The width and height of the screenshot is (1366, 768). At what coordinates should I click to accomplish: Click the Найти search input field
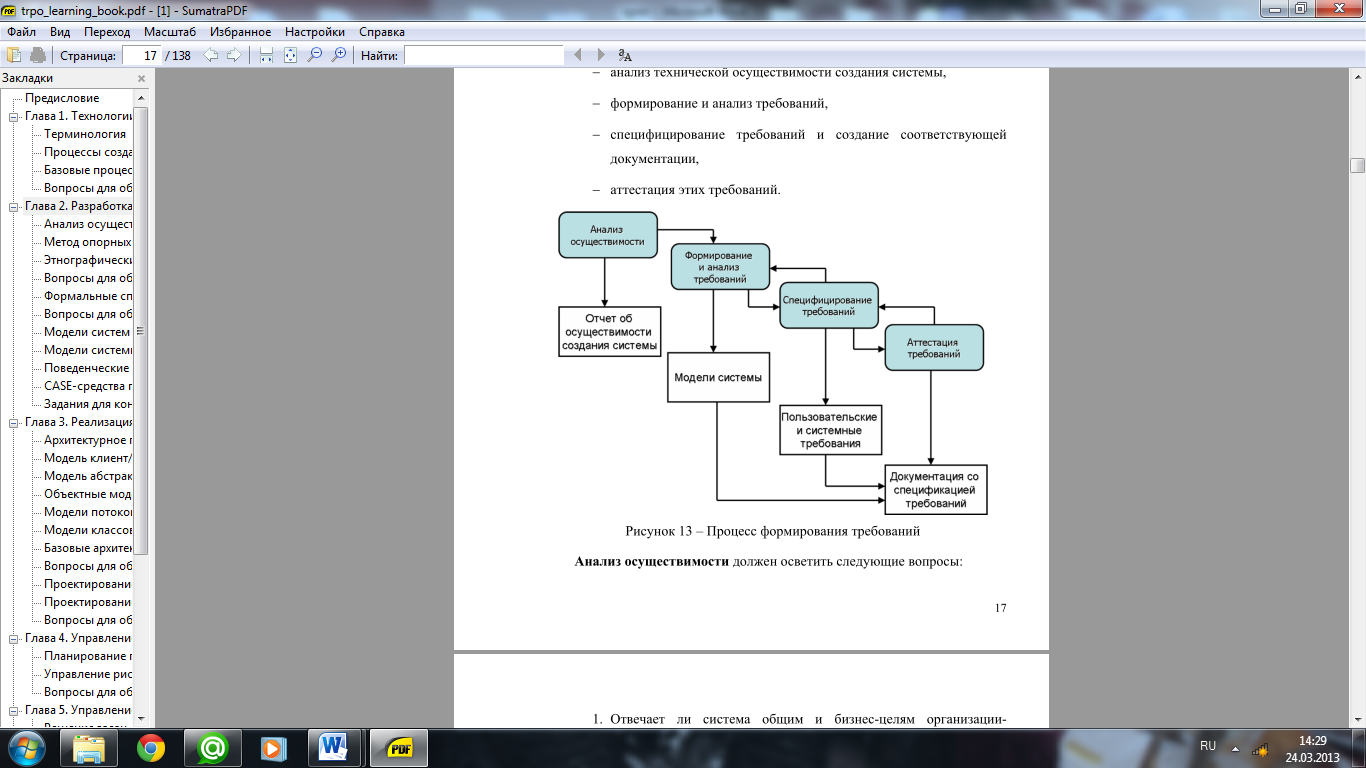coord(484,55)
